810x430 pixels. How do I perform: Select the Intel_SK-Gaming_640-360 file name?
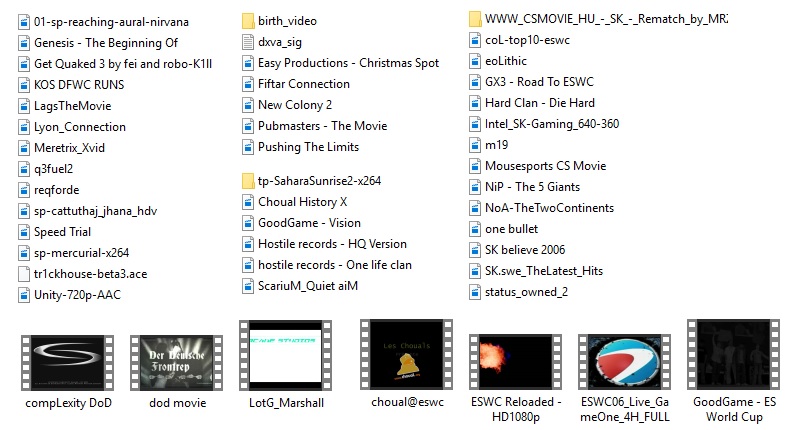[552, 124]
